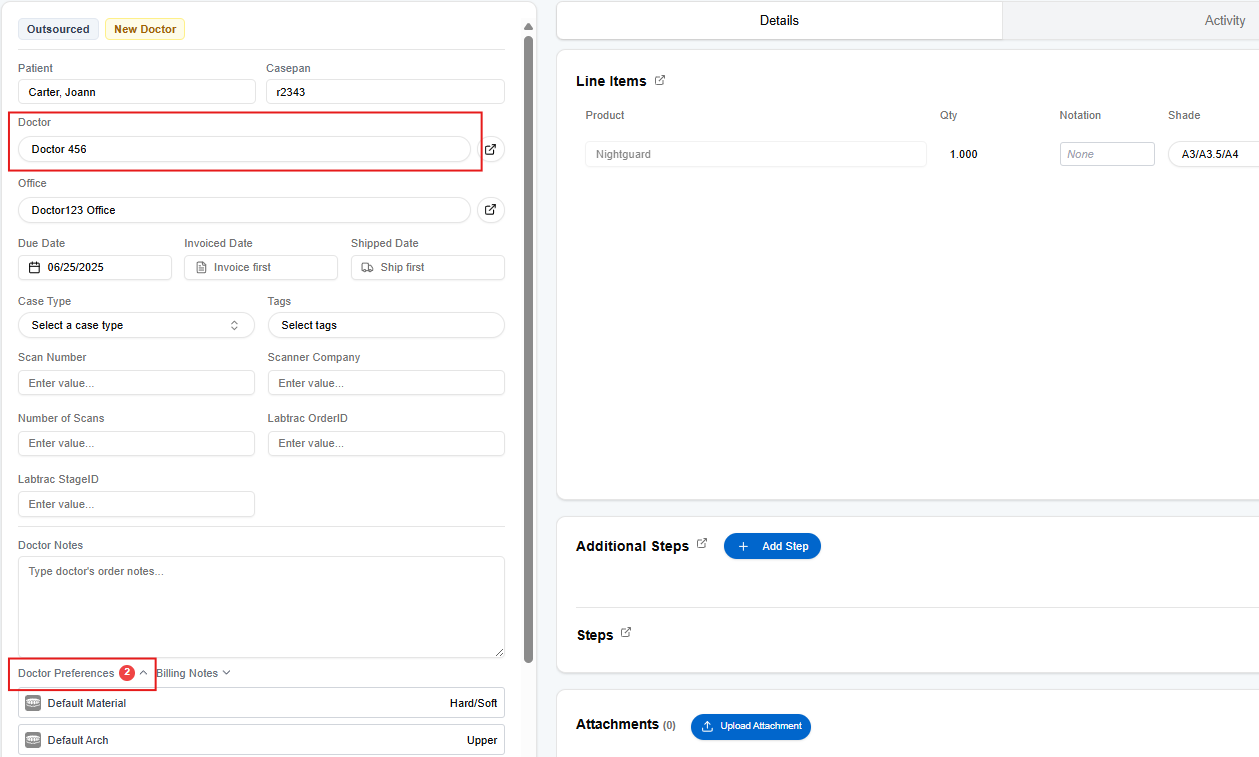Click Default Arch preference icon
Viewport: 1259px width, 757px height.
(x=33, y=740)
